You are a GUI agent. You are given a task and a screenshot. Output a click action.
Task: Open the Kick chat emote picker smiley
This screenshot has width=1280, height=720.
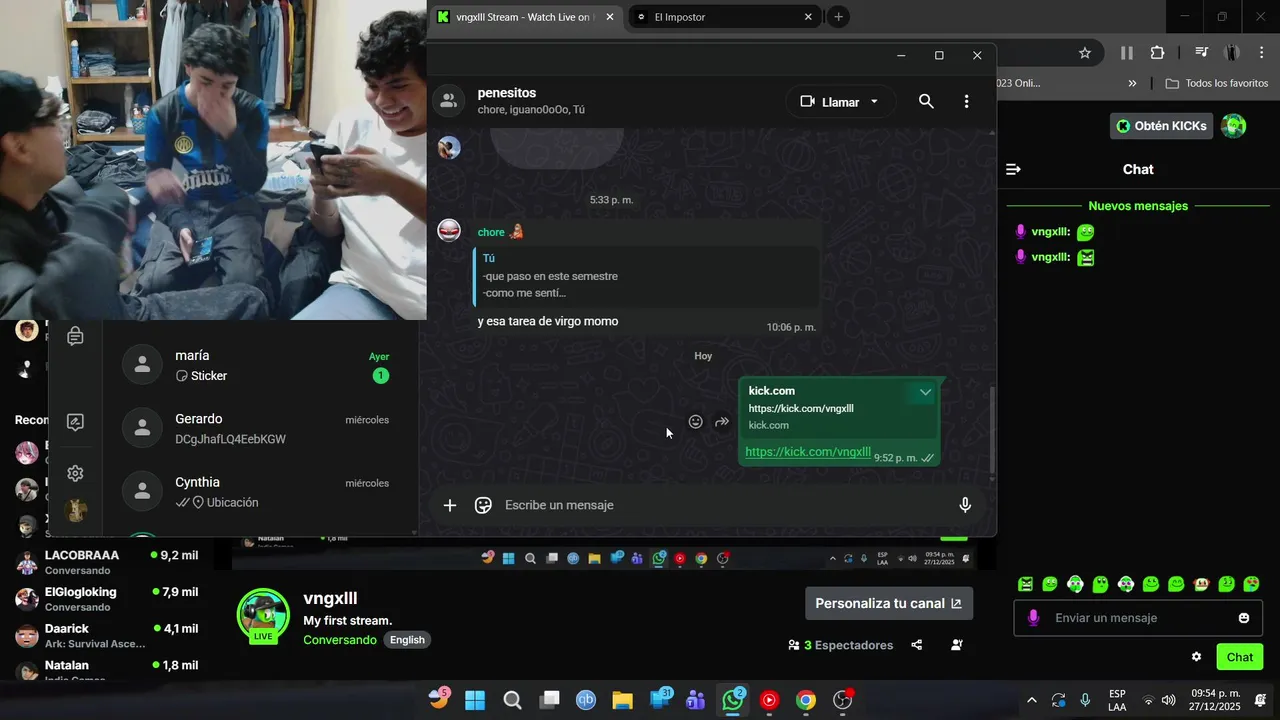pos(1244,618)
